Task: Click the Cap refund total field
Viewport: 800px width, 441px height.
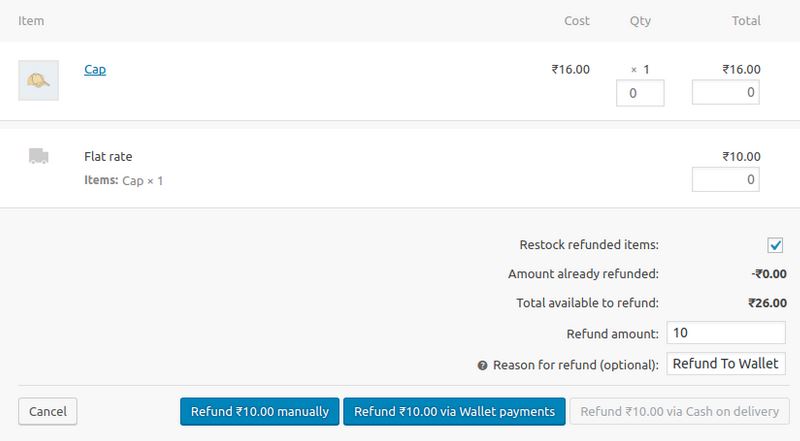Action: coord(726,92)
